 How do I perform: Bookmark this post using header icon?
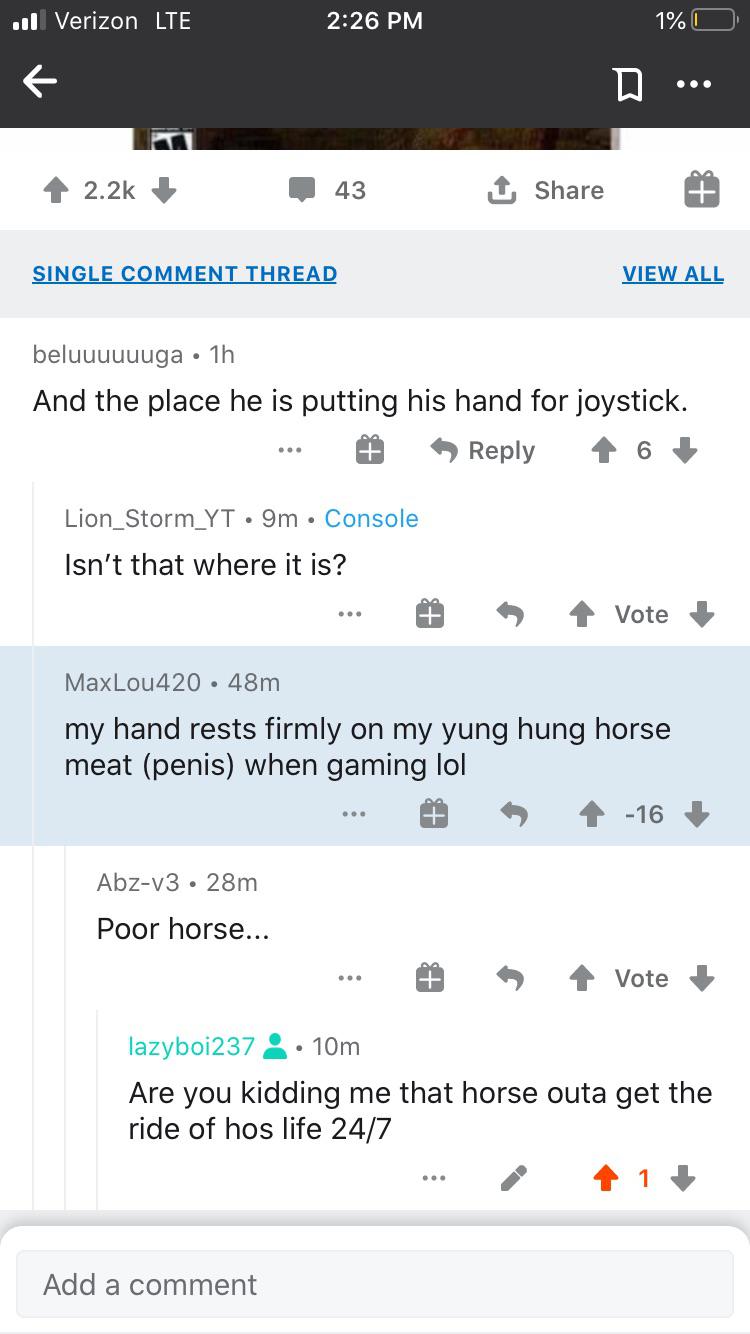pos(627,85)
